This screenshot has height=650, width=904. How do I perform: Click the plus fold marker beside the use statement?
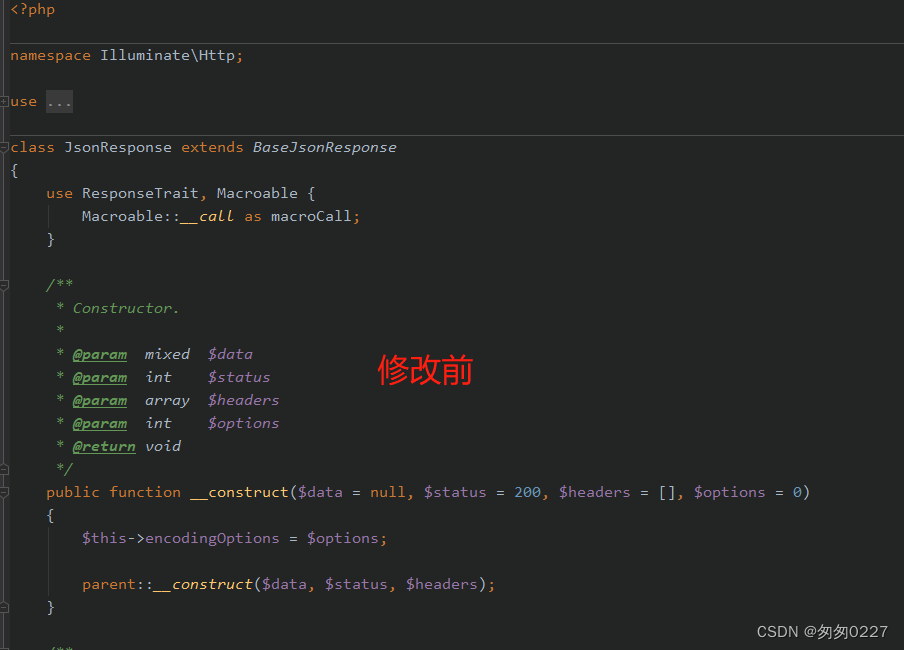(x=3, y=101)
